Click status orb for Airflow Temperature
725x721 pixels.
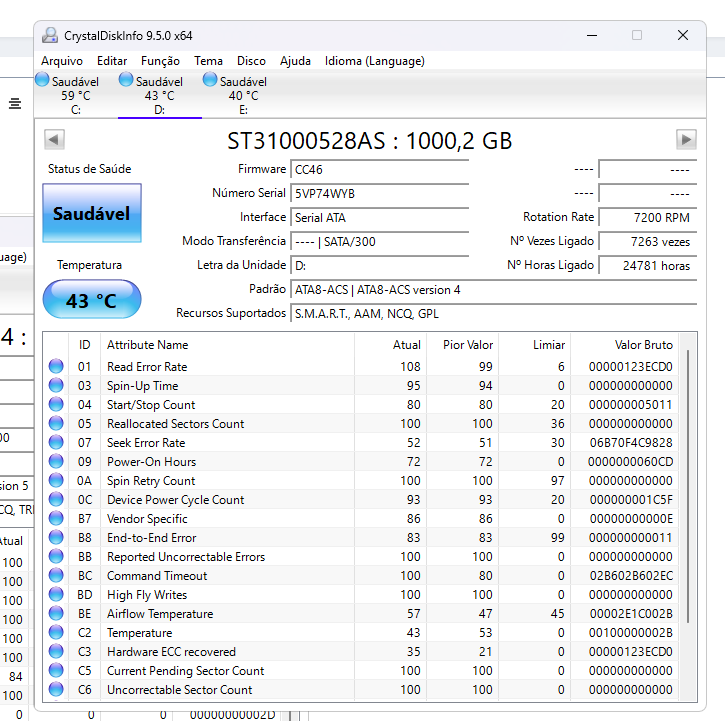(x=56, y=613)
